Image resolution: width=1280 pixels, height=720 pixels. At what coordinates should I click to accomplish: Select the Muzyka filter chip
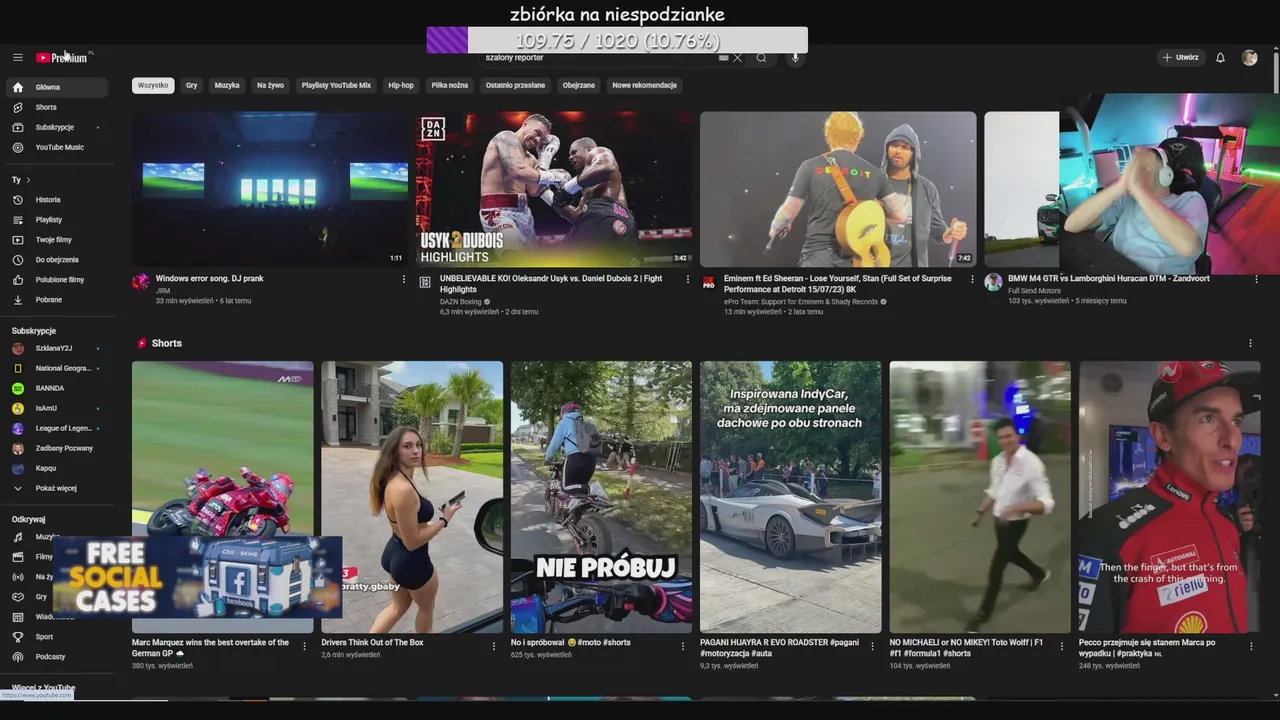click(227, 85)
